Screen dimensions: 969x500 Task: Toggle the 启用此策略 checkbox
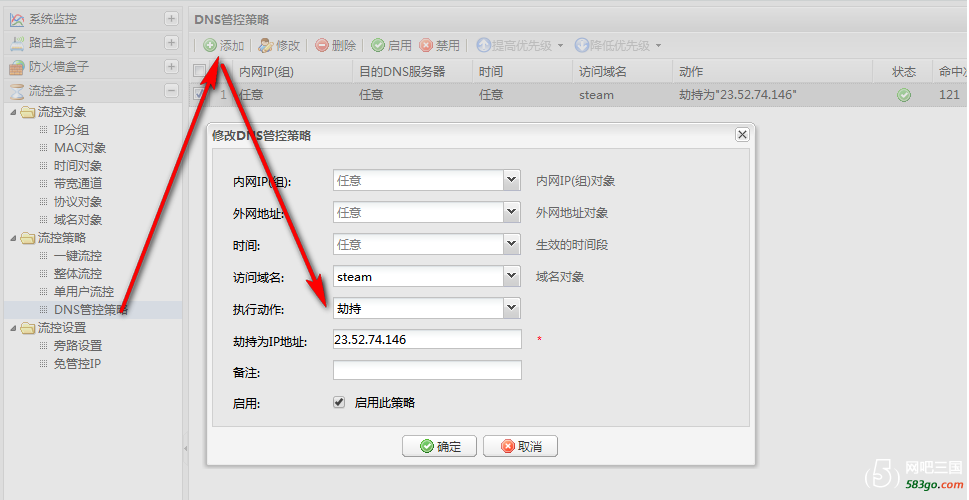[x=339, y=402]
